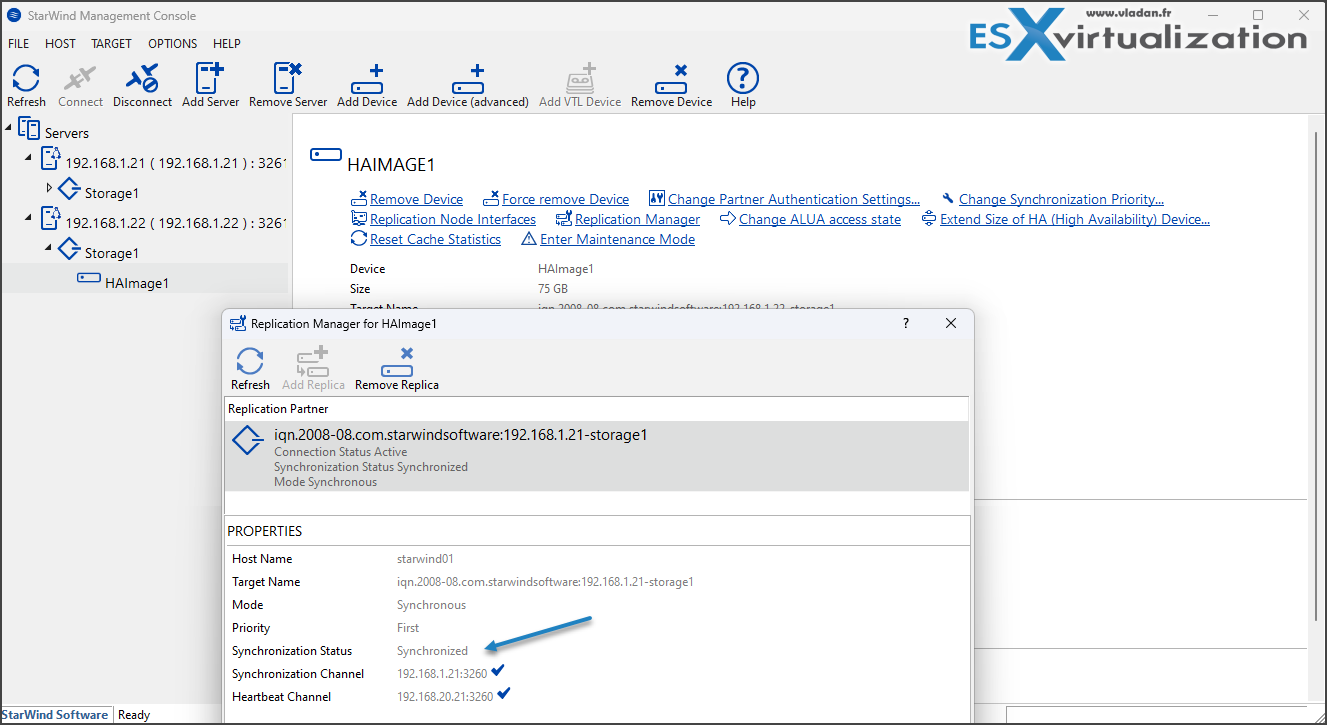
Task: Open the HOST menu
Action: point(60,43)
